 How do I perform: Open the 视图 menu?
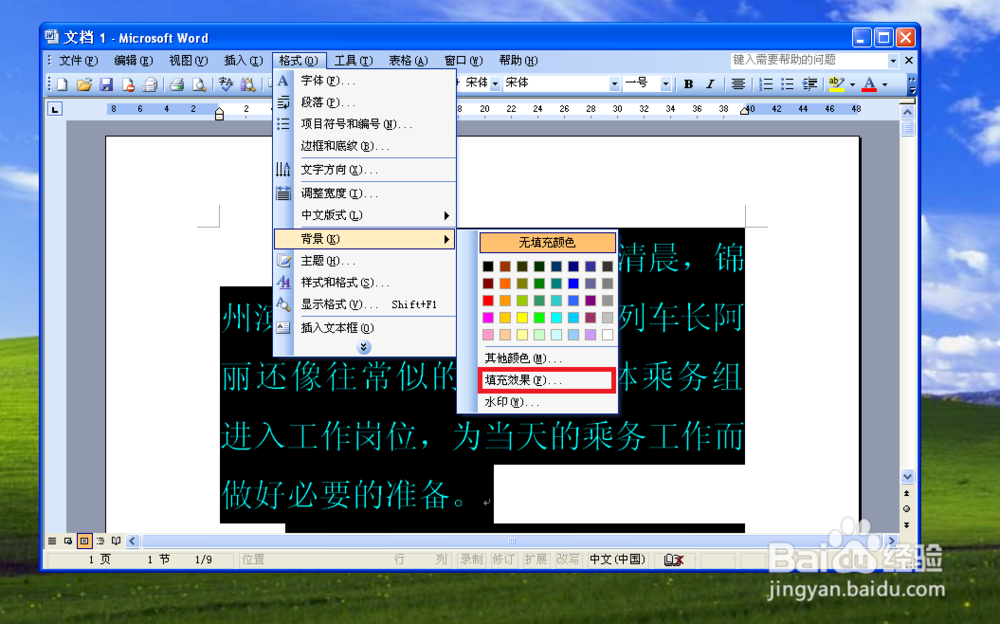[x=188, y=61]
